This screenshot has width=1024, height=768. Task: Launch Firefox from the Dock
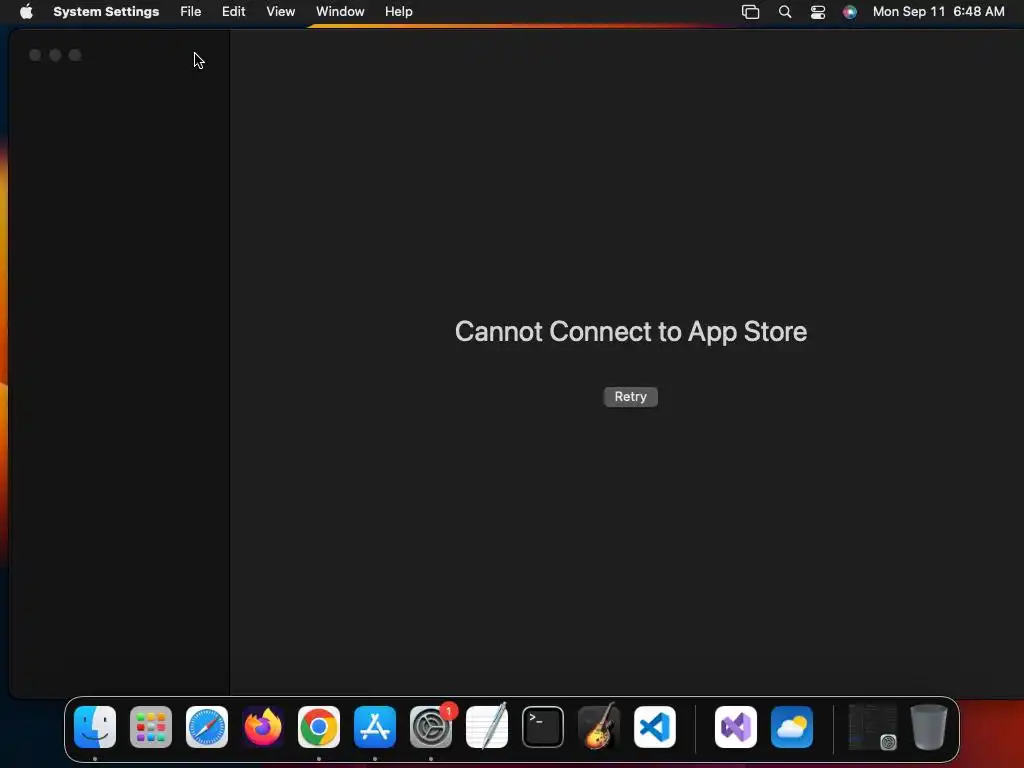[263, 727]
